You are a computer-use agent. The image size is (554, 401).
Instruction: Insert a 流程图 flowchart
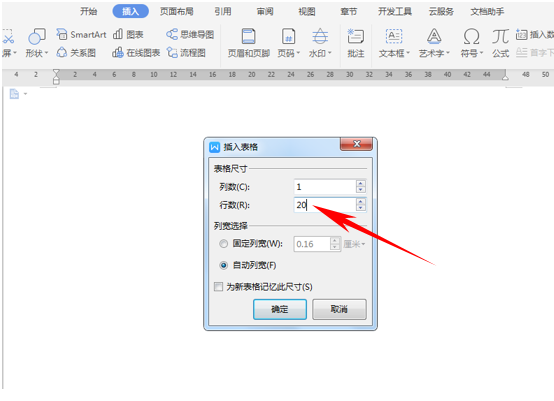pyautogui.click(x=186, y=53)
